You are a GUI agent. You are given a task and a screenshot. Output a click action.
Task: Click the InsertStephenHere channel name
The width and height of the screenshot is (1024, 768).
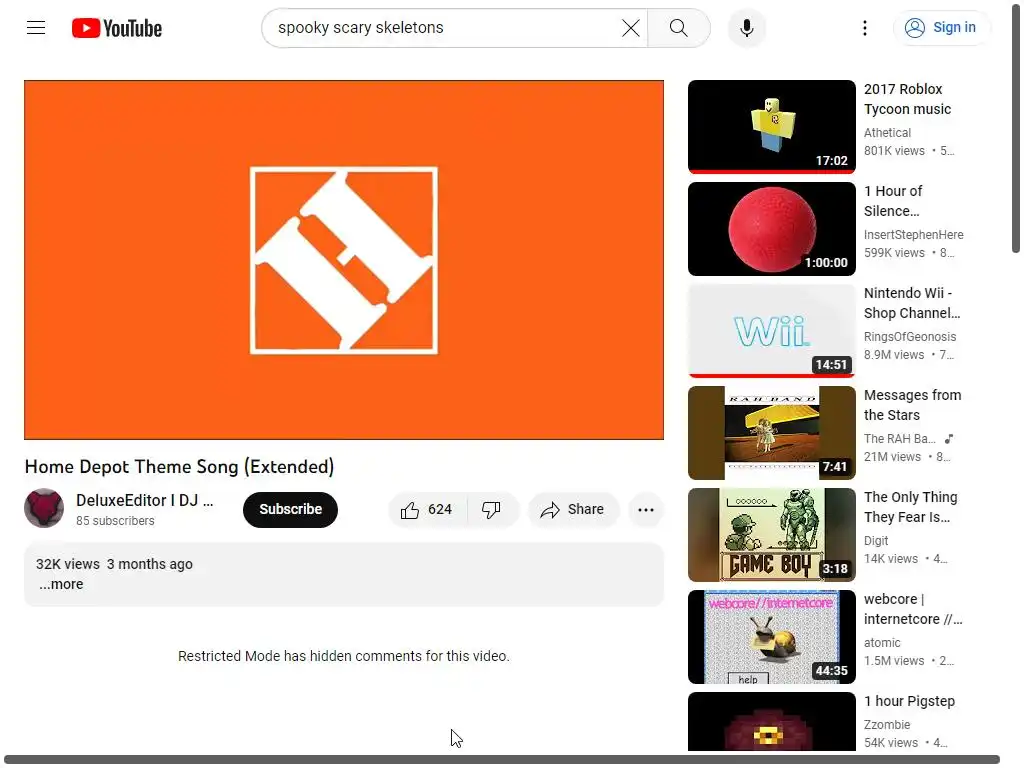click(913, 234)
